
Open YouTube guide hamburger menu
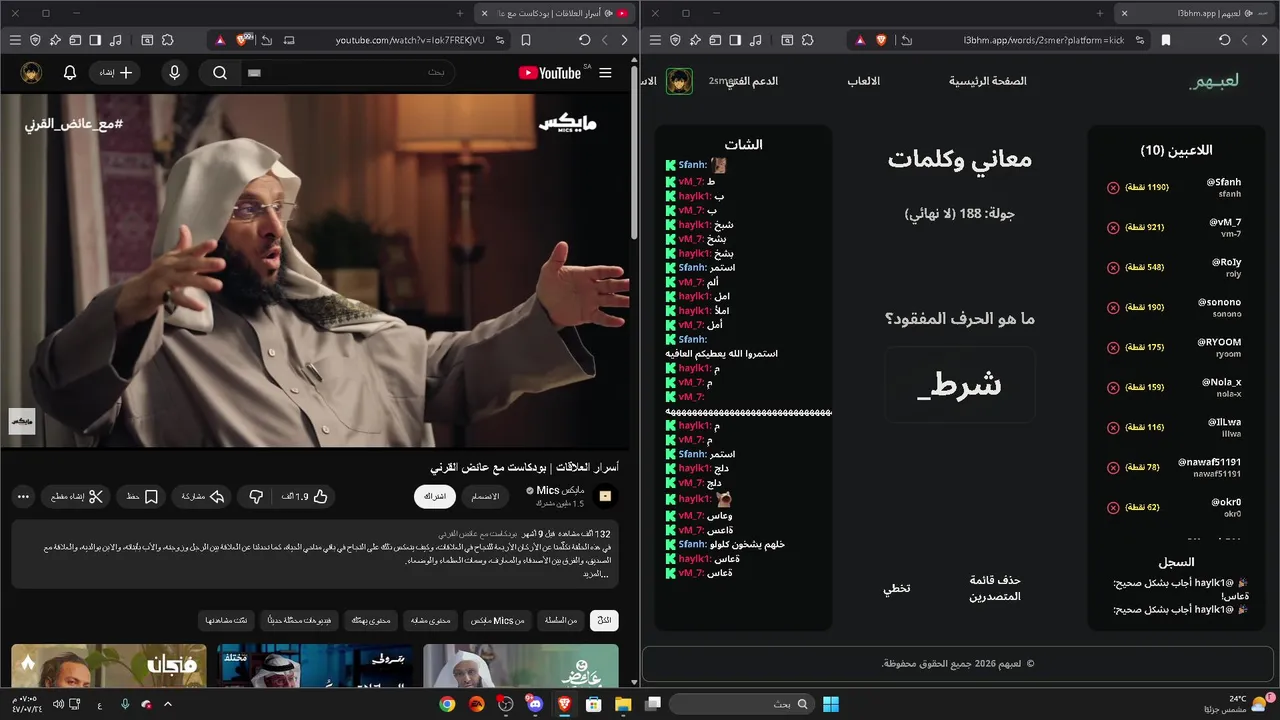(605, 73)
